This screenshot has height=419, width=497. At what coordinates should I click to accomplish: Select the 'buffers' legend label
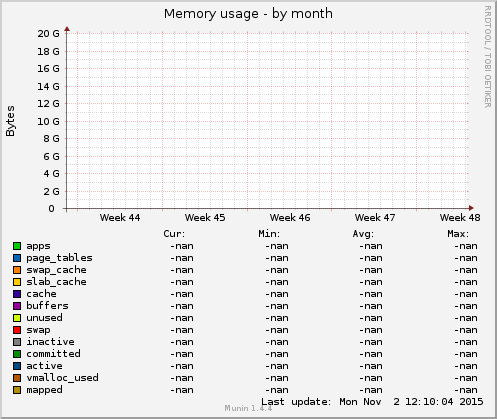click(x=47, y=306)
